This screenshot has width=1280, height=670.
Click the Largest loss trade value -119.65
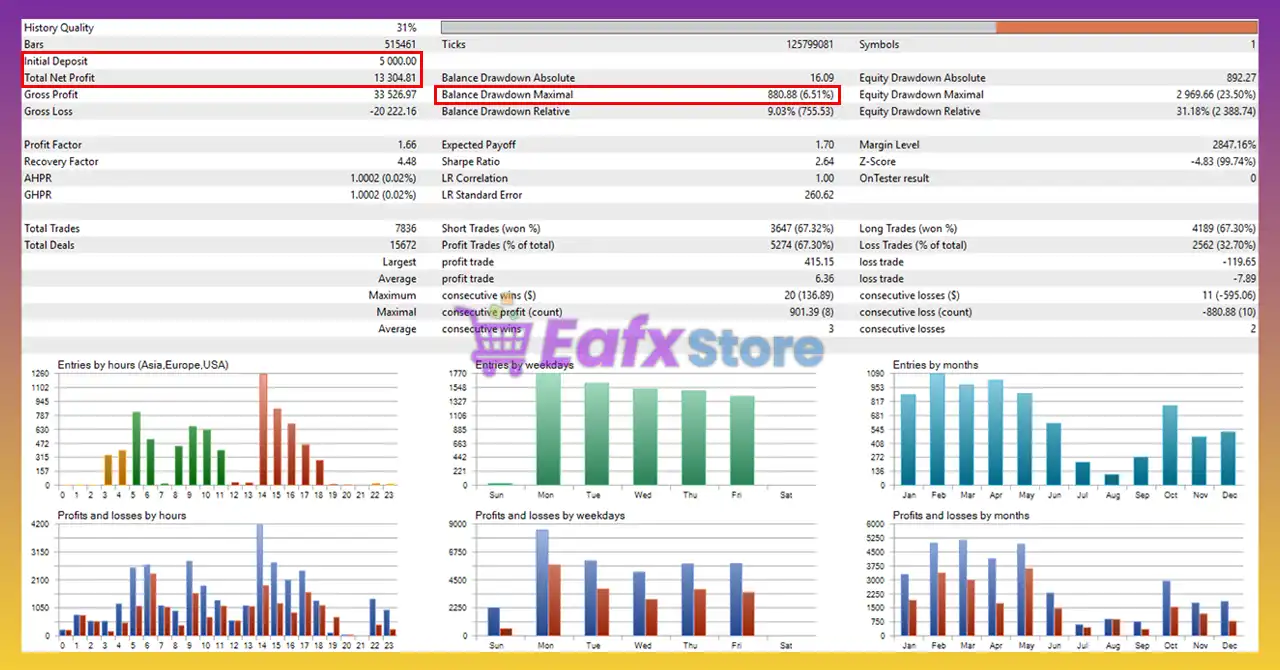[x=1239, y=262]
